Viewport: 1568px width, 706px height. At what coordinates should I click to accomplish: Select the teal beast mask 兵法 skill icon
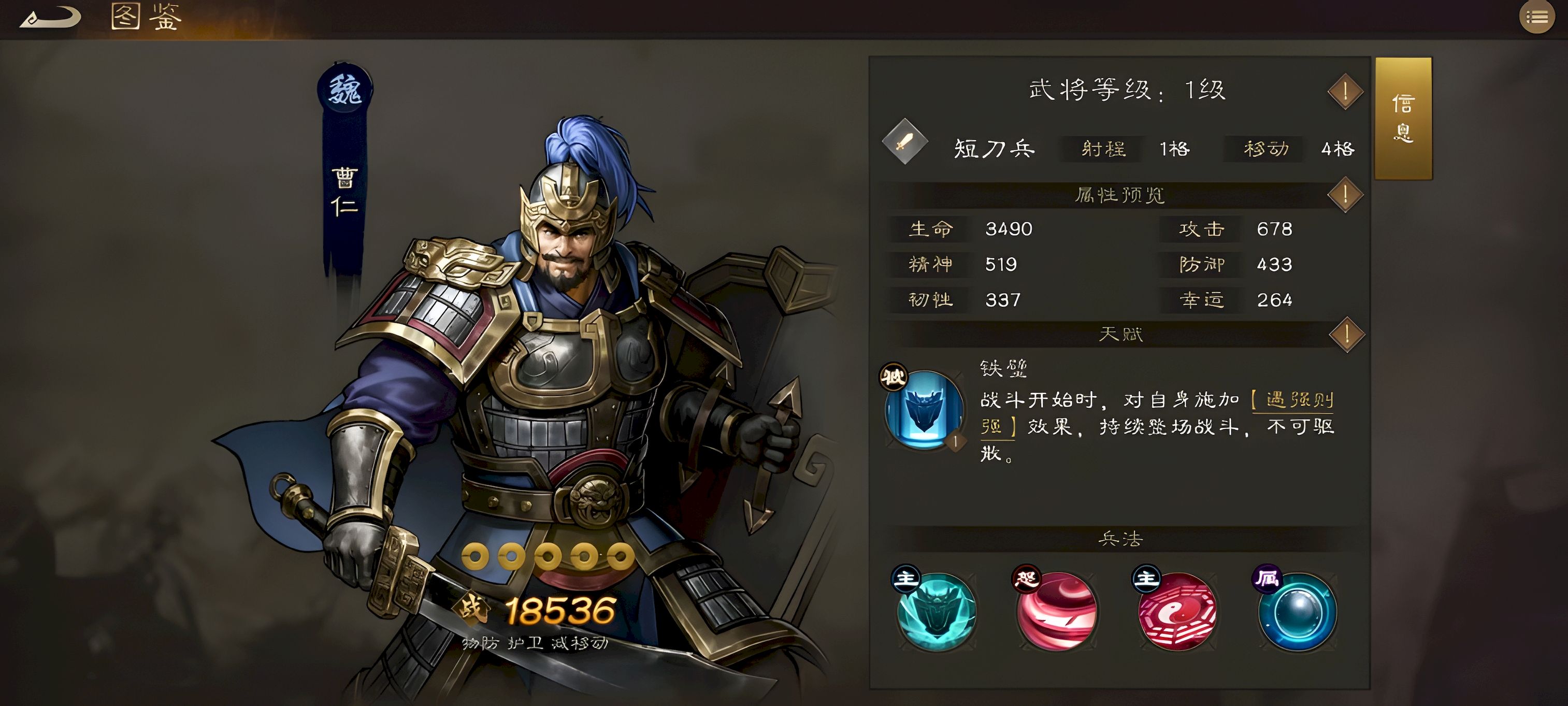[937, 612]
